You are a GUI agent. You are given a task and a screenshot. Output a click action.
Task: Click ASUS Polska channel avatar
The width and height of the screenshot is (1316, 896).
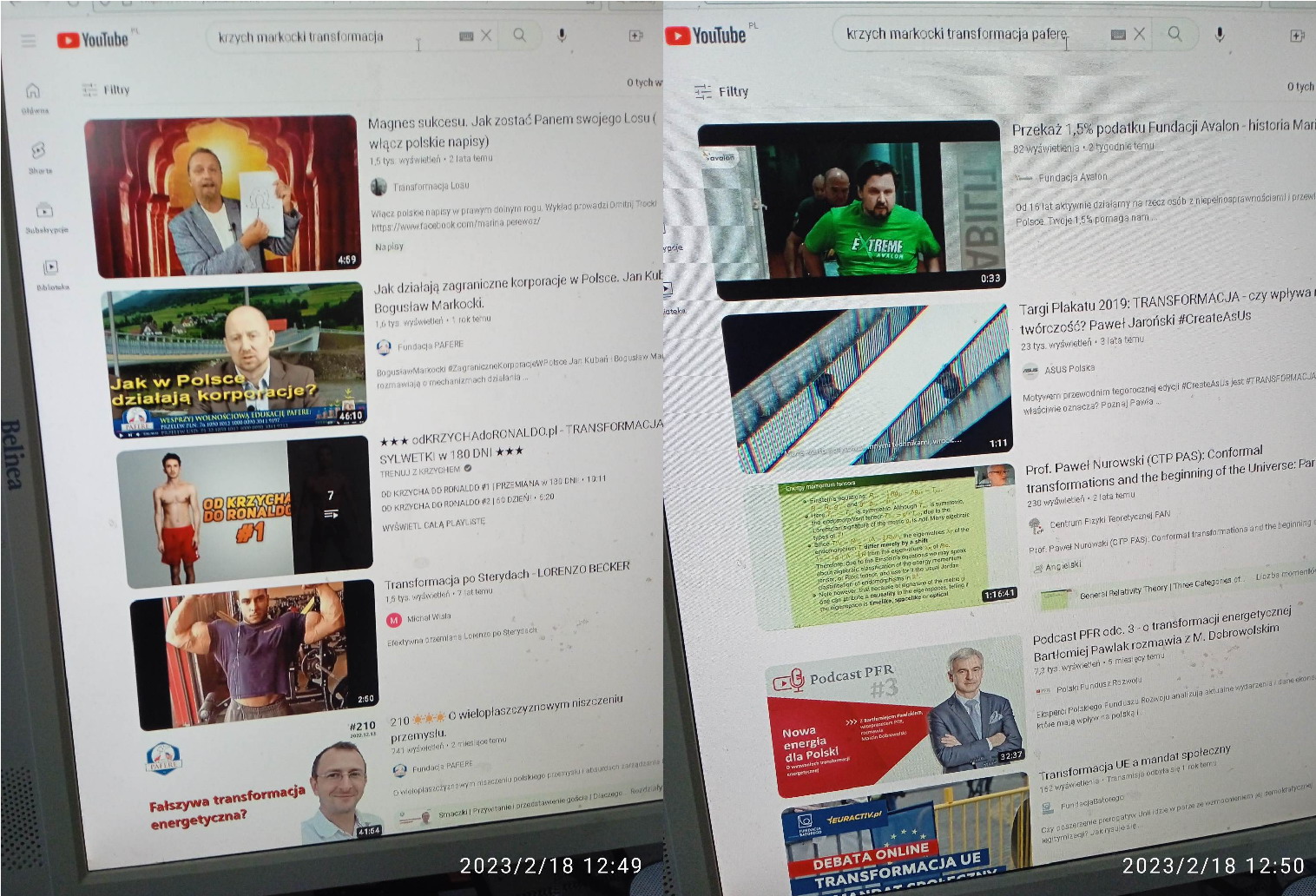[1030, 371]
